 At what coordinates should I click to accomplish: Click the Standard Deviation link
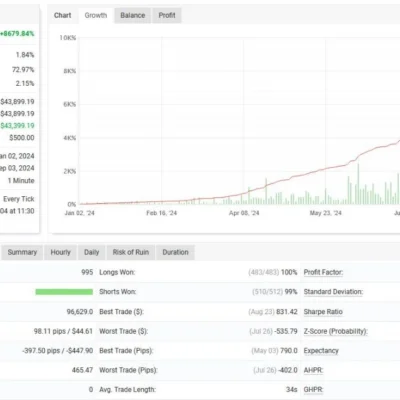(x=333, y=292)
